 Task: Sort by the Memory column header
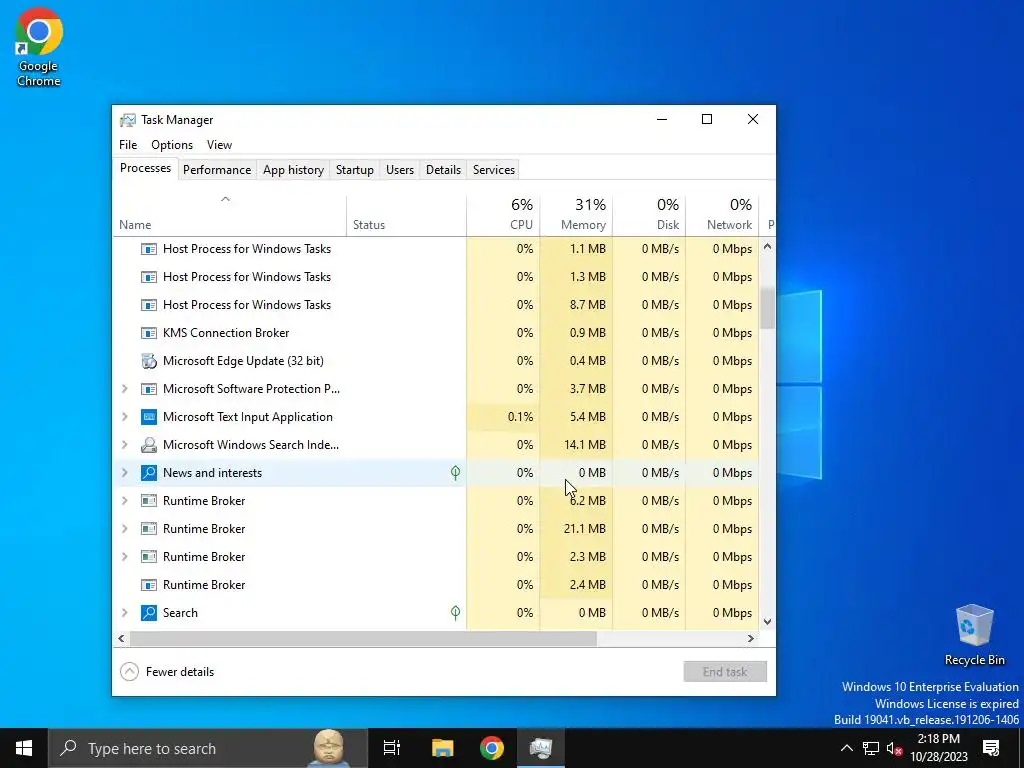click(x=576, y=216)
